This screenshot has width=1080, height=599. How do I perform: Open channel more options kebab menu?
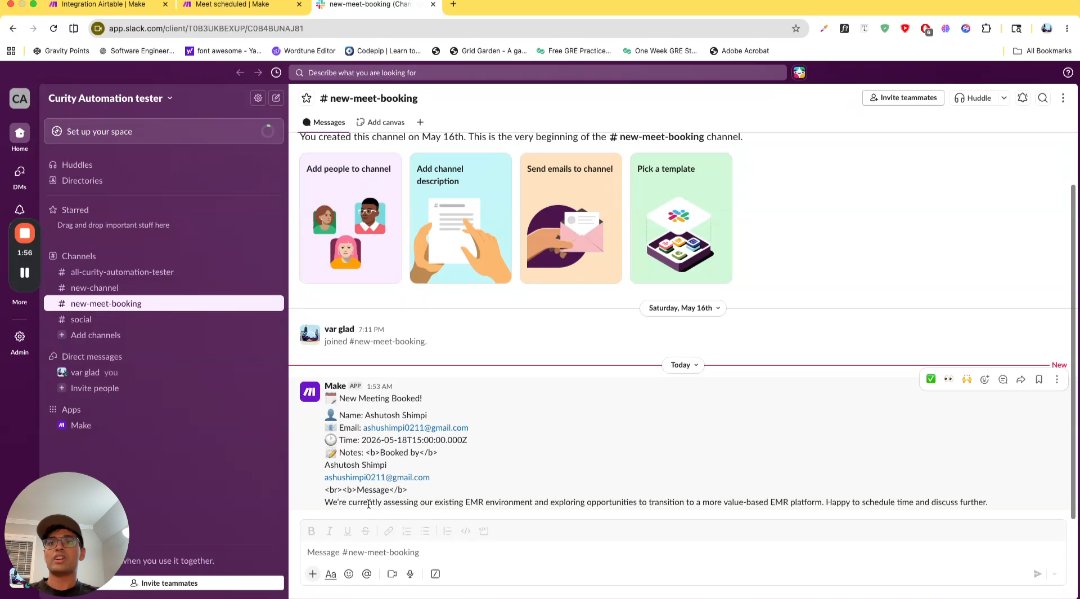point(1063,98)
